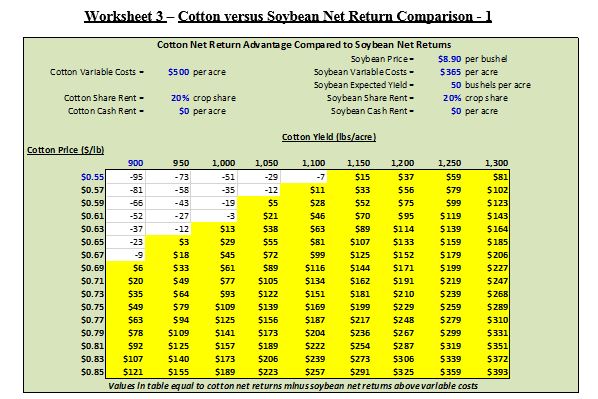Click the $248 cell in the $0.77 row

[403, 320]
